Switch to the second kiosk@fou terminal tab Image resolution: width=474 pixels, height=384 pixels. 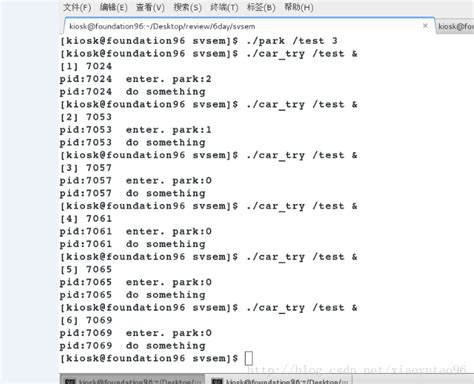[456, 26]
